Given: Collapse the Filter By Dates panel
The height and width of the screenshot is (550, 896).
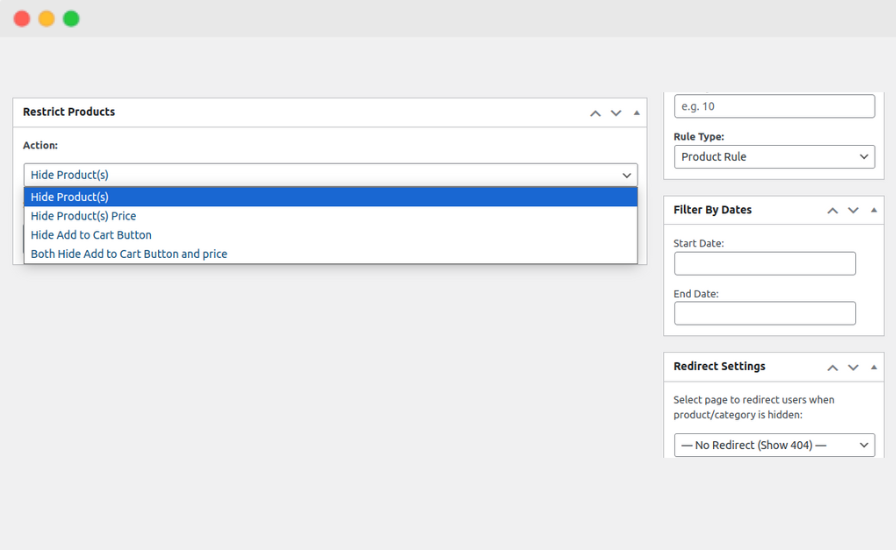Looking at the screenshot, I should click(x=874, y=211).
